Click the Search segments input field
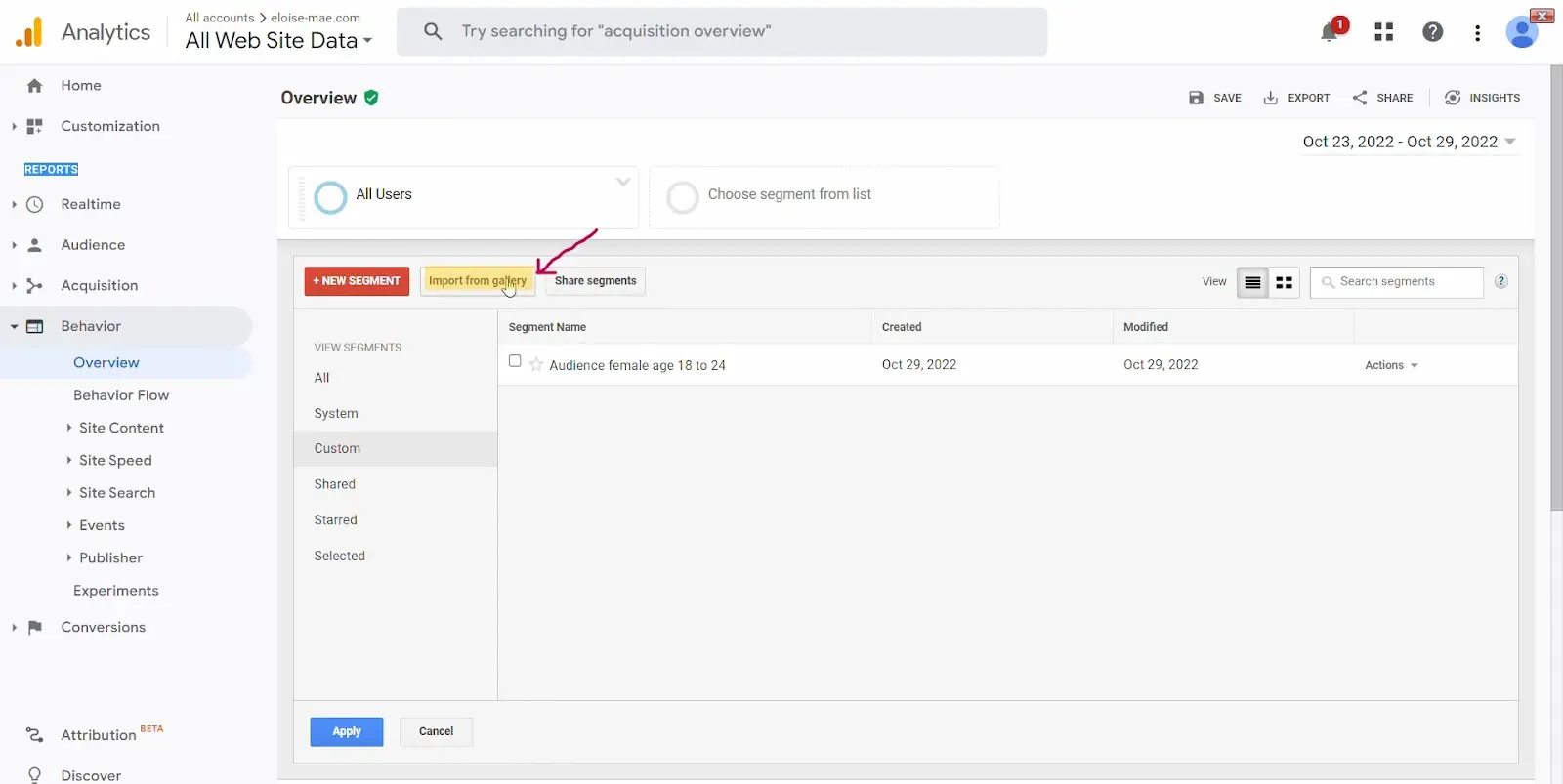The width and height of the screenshot is (1563, 784). pyautogui.click(x=1405, y=282)
